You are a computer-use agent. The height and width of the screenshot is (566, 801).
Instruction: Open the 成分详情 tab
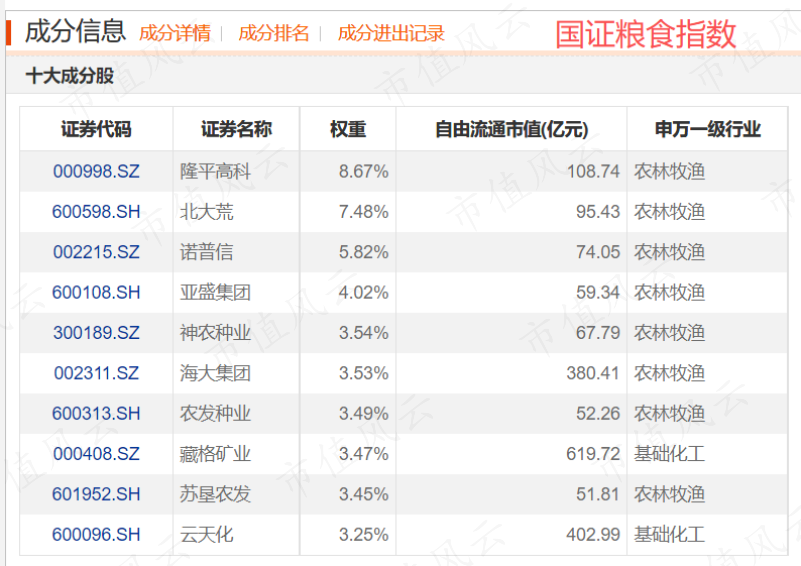(175, 34)
